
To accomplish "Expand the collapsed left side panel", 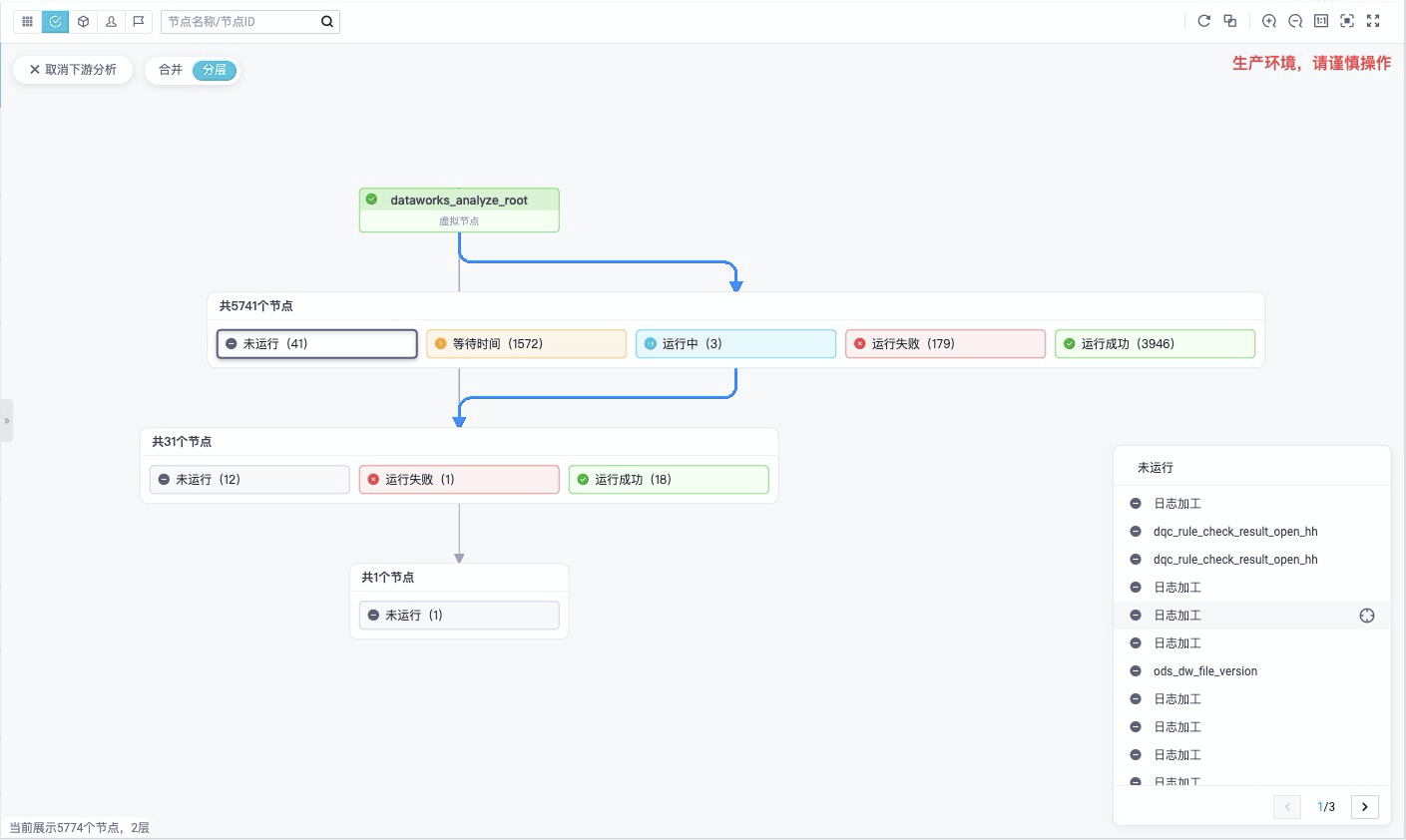I will (x=6, y=420).
